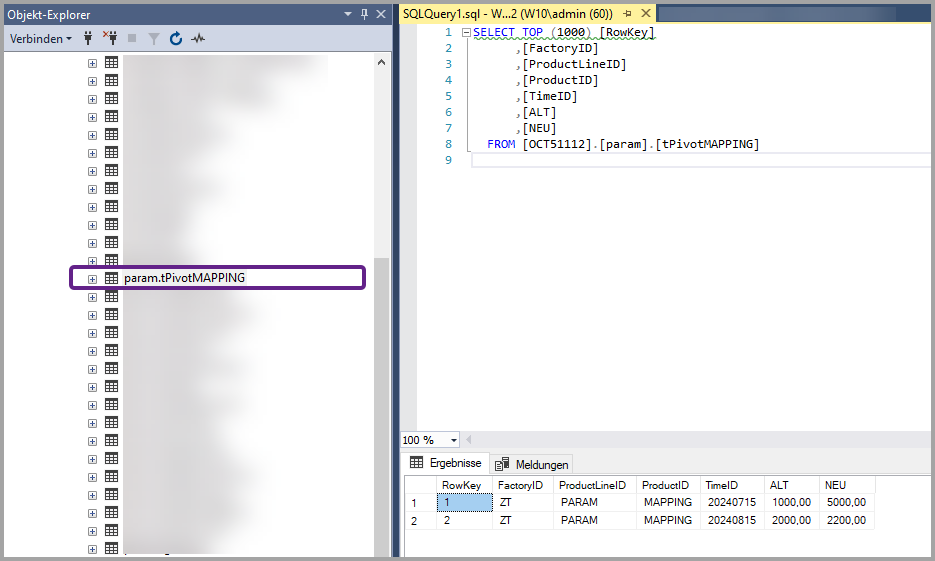
Task: Select the NEU cell with value 5000,00
Action: click(846, 502)
